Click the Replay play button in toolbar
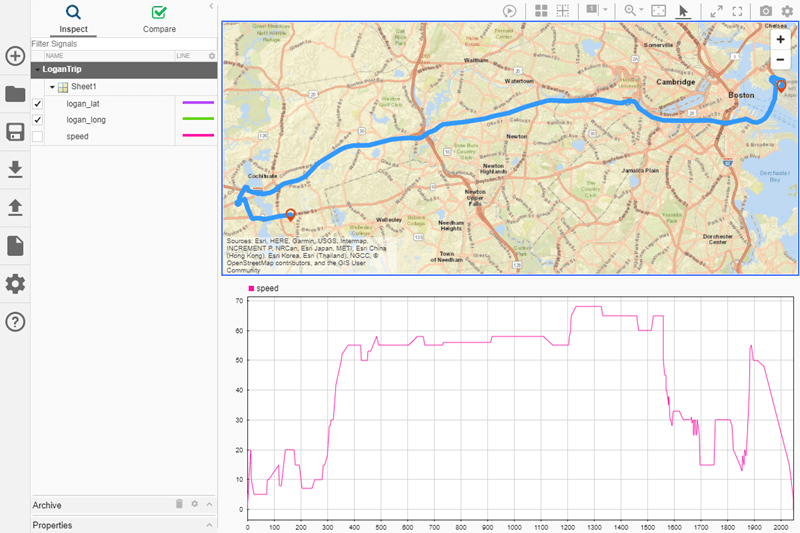 click(x=509, y=11)
